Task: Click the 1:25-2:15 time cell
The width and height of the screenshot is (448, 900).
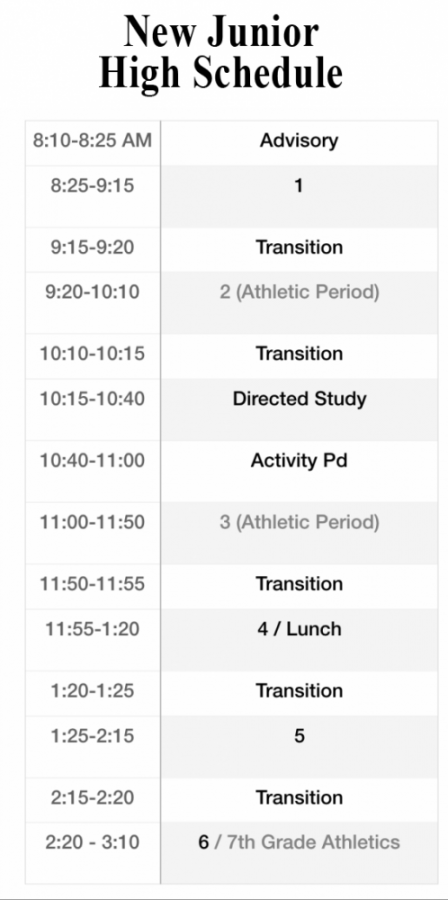Action: coord(92,736)
